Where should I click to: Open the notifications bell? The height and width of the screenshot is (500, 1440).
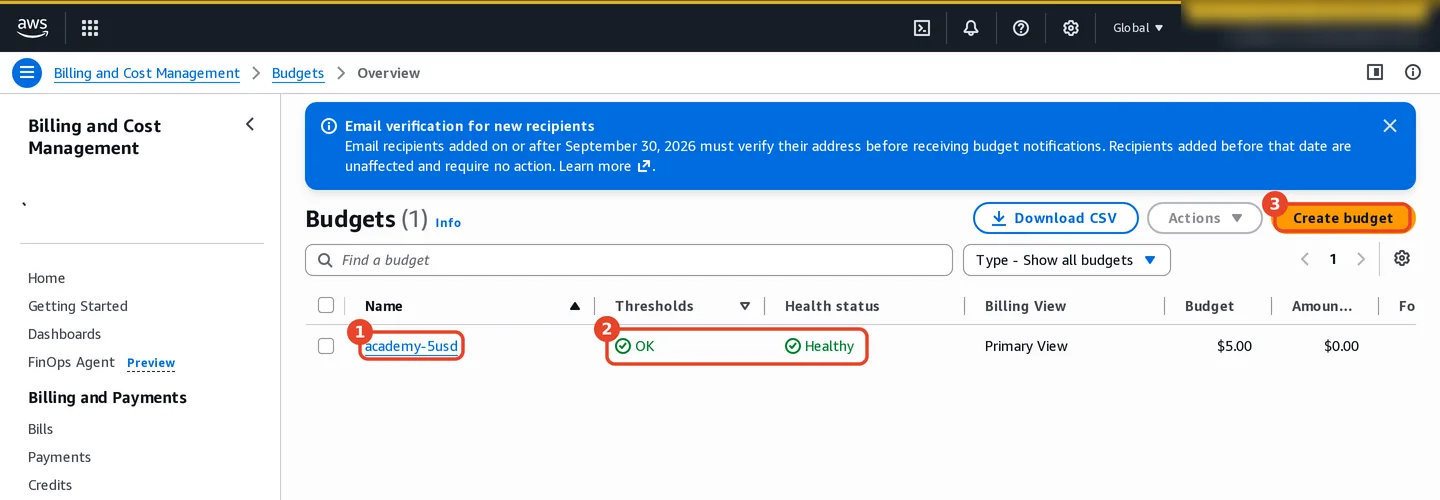point(971,28)
